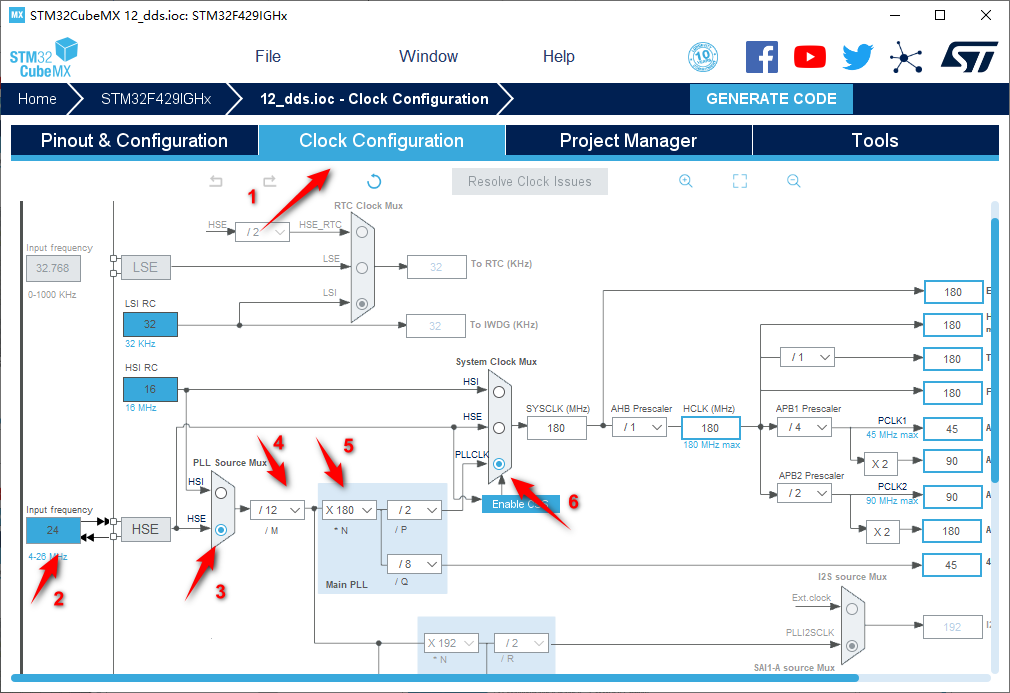1010x693 pixels.
Task: Click the fit-to-screen icon
Action: coord(740,181)
